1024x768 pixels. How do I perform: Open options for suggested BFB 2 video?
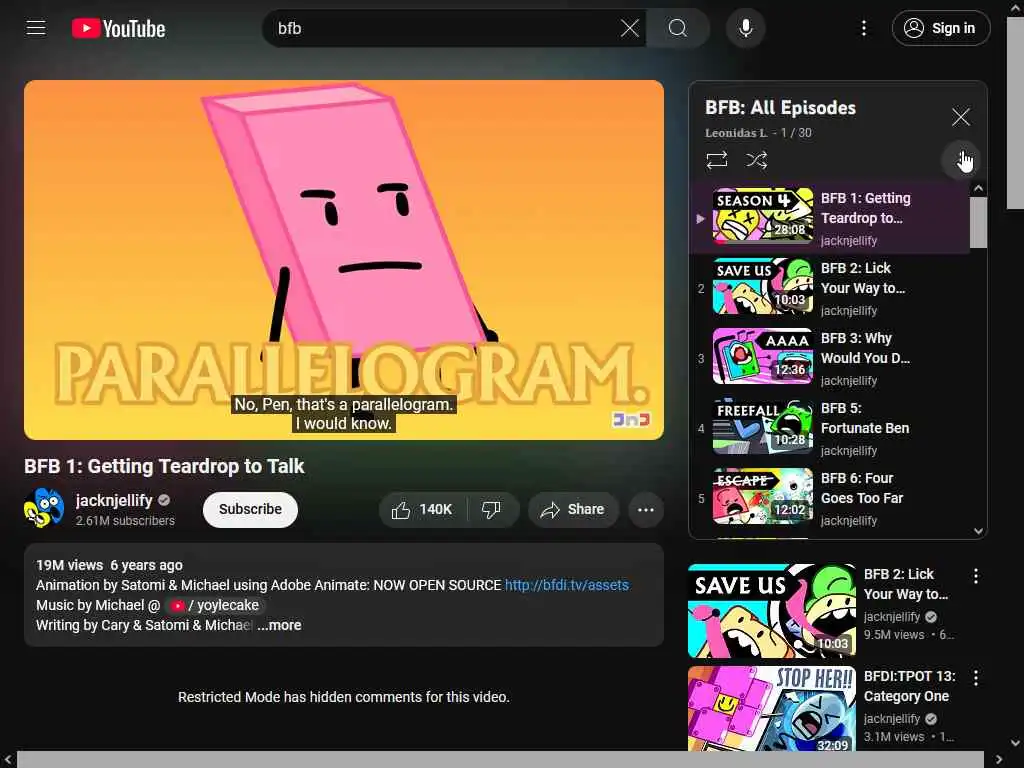(976, 575)
